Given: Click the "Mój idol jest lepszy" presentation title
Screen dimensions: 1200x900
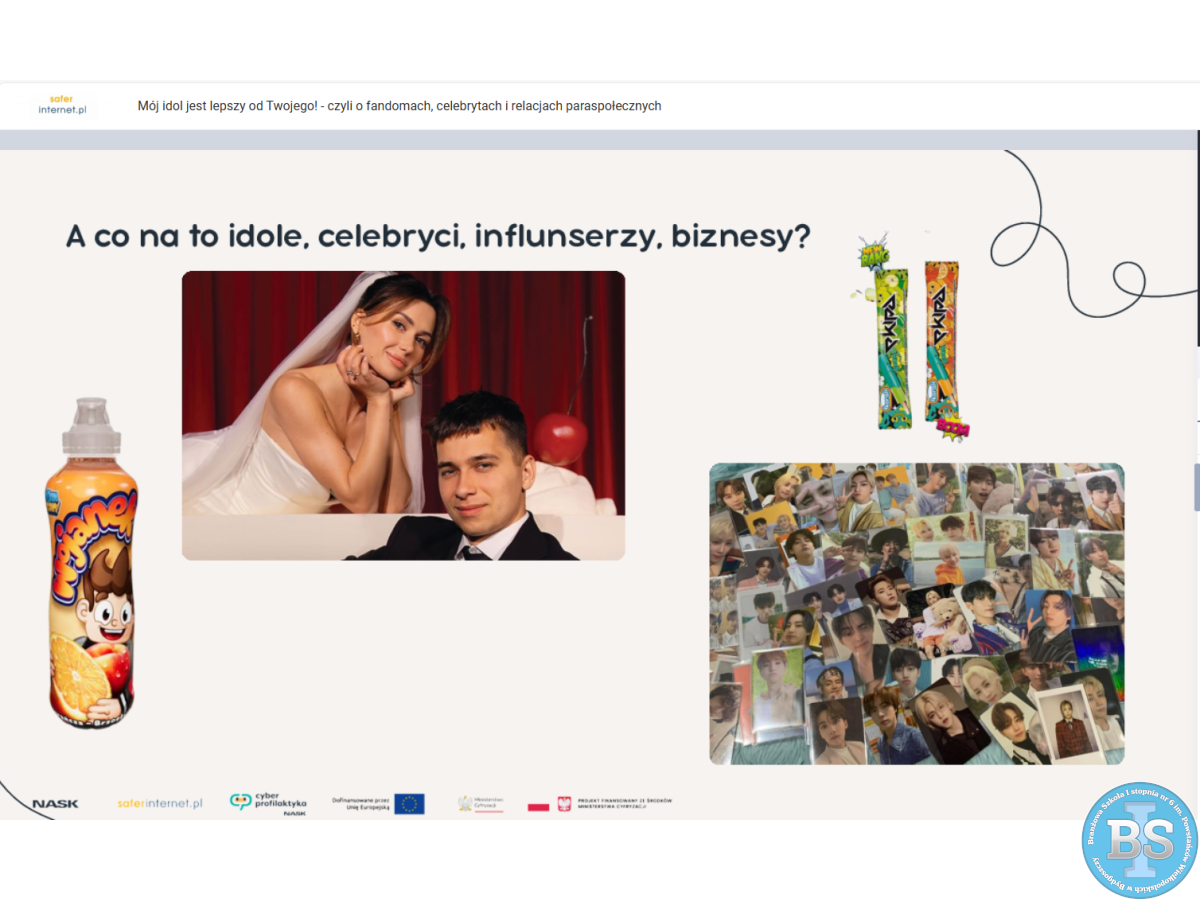Looking at the screenshot, I should click(399, 106).
